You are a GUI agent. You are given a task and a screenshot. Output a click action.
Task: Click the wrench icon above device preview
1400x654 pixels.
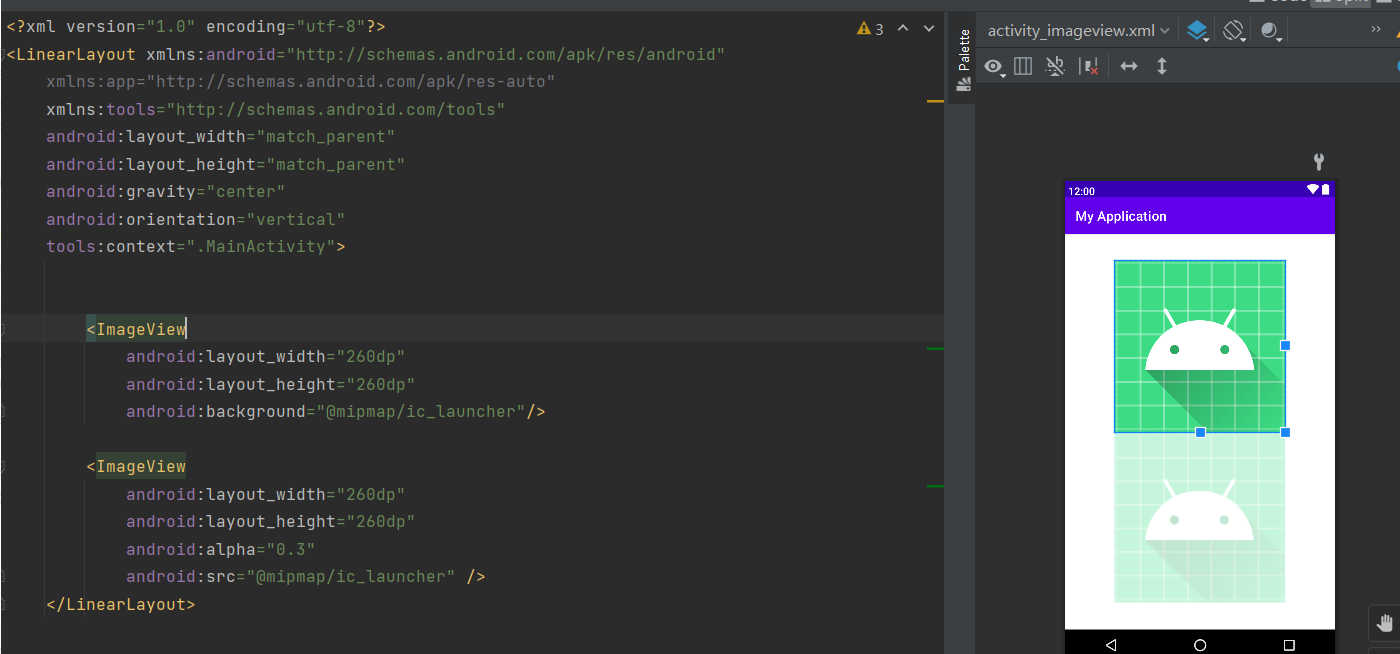point(1319,162)
